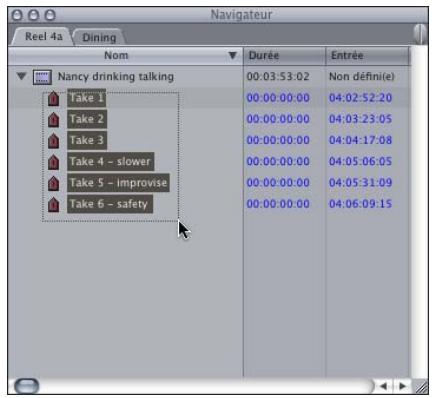Select the Take 6 – safety marker

point(110,204)
